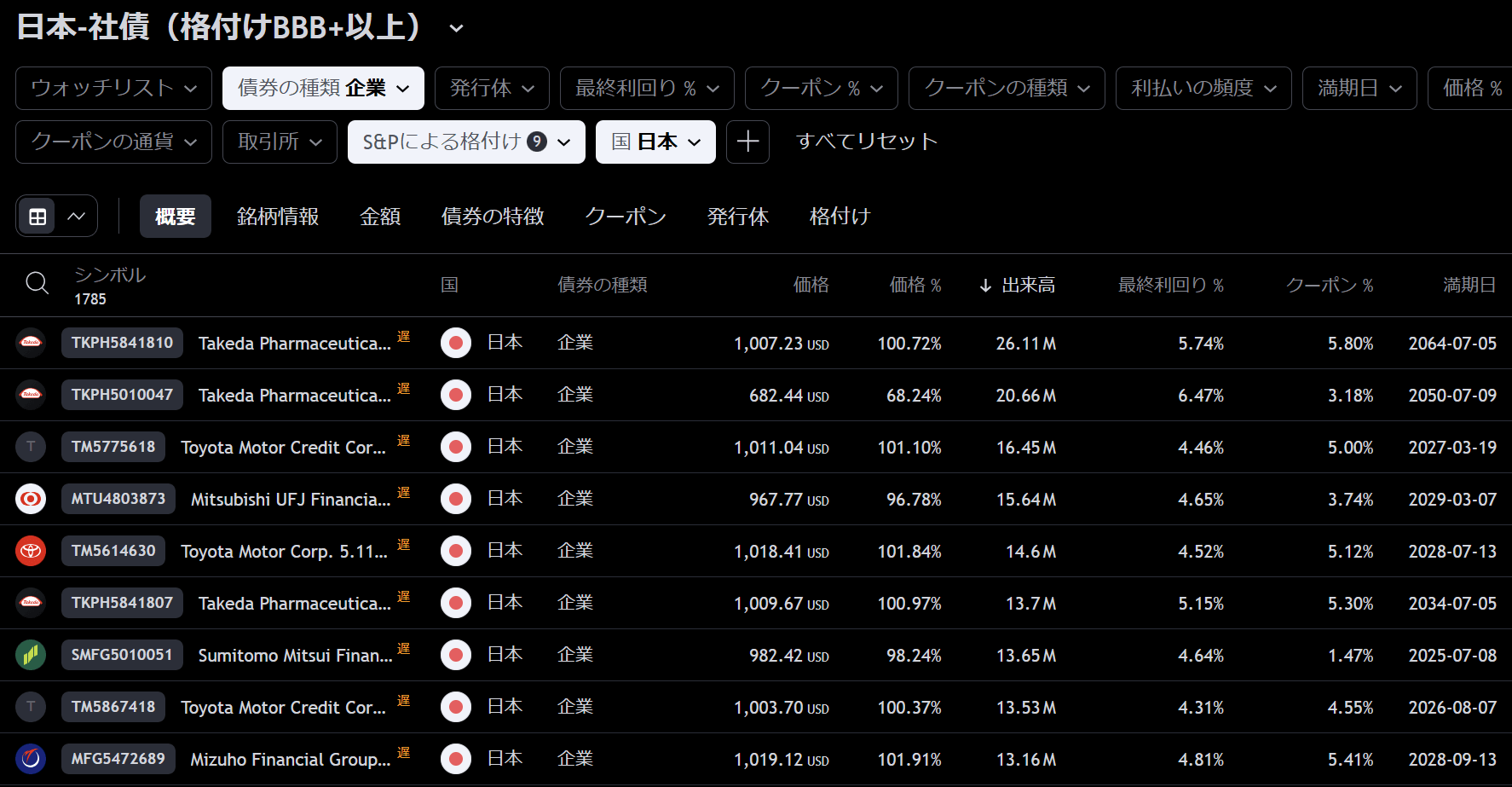Open the 最終利回り % filter dropdown

[647, 89]
